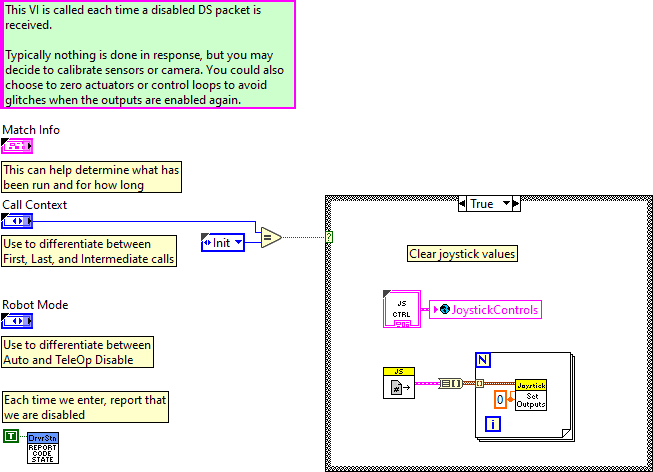Click the True case selector label
The image size is (653, 472).
pyautogui.click(x=482, y=204)
